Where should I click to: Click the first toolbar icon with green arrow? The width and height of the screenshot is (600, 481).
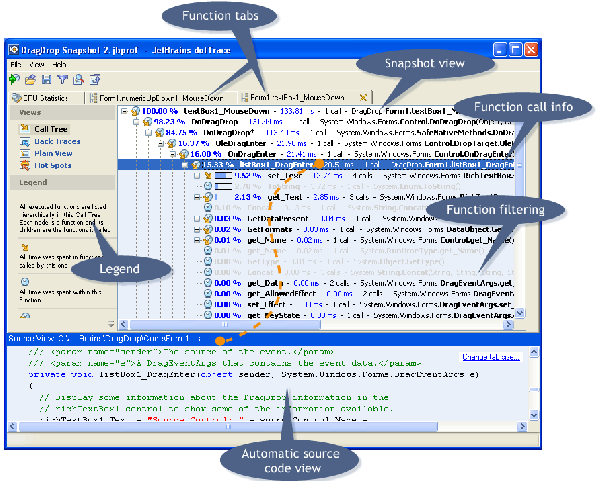point(15,79)
